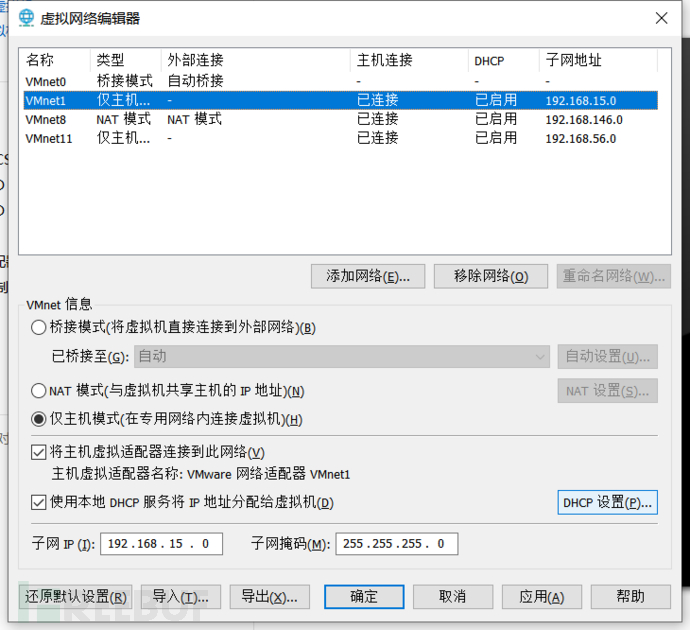
Task: Click 自动桥接 cell of VMnet0
Action: pyautogui.click(x=195, y=81)
